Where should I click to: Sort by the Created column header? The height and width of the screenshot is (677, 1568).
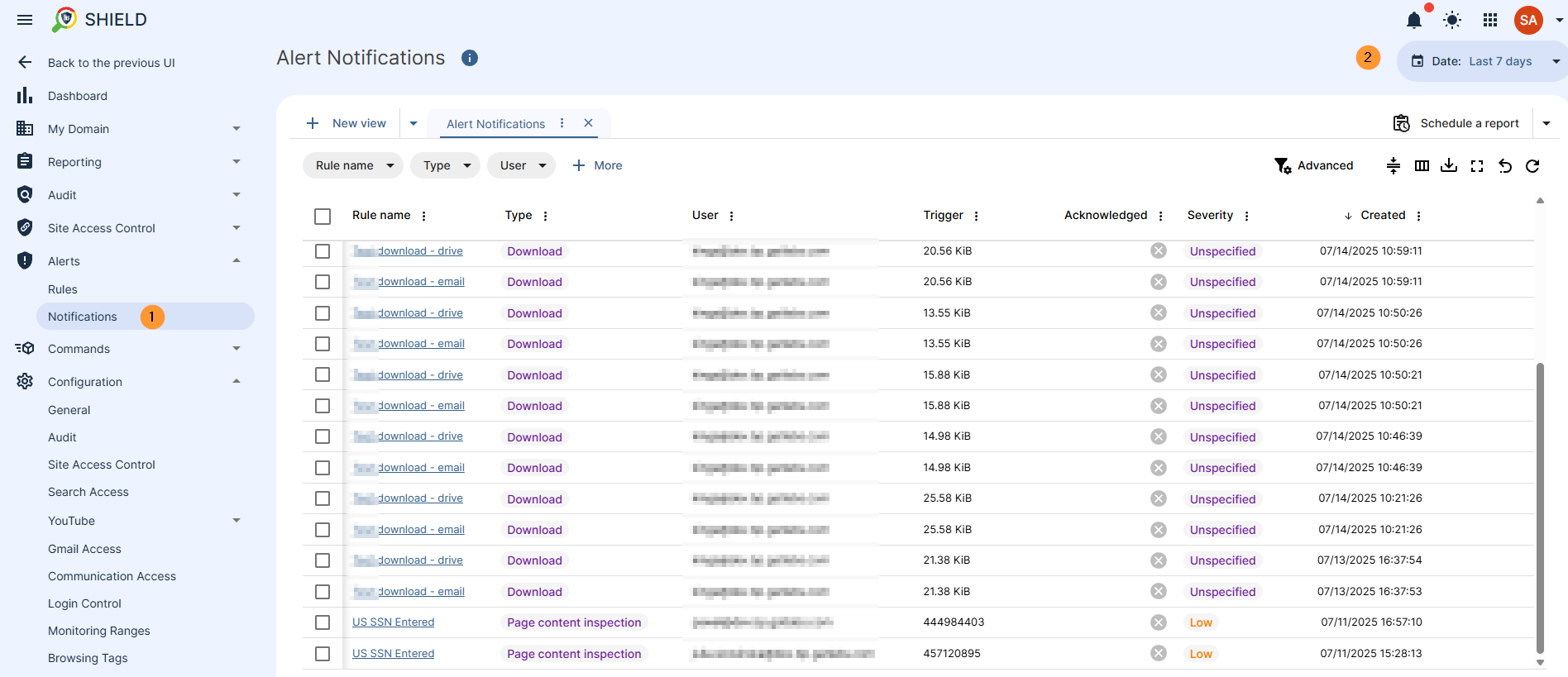pyautogui.click(x=1383, y=215)
